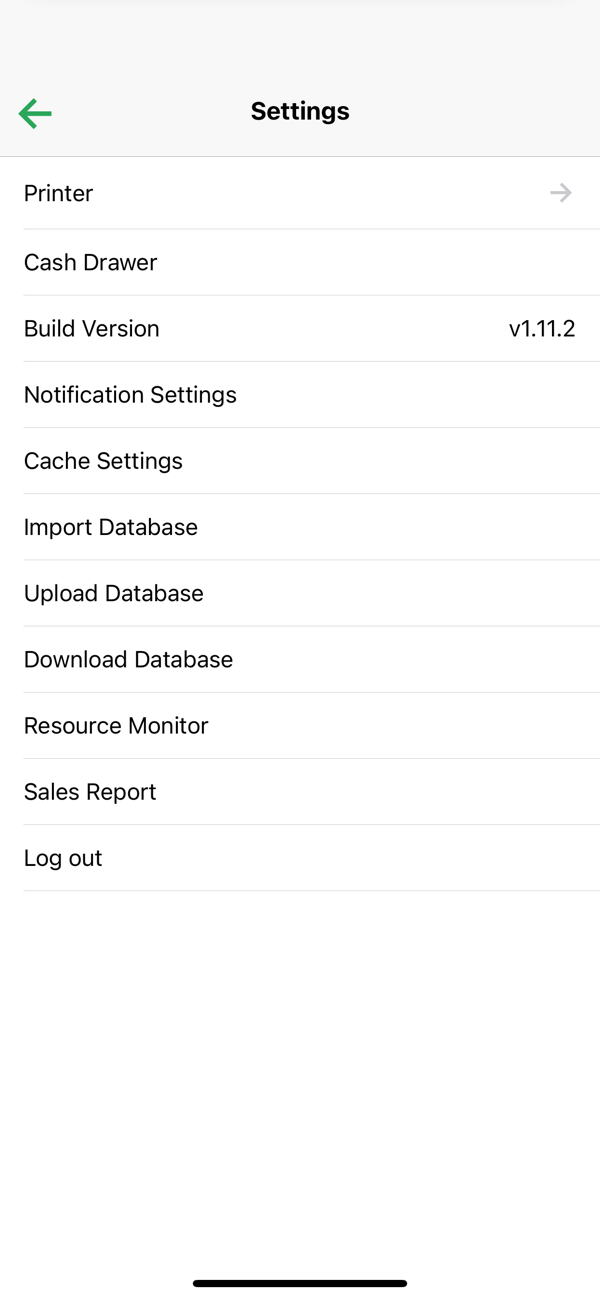The height and width of the screenshot is (1299, 600).
Task: Click the divider line under Log out
Action: click(300, 890)
